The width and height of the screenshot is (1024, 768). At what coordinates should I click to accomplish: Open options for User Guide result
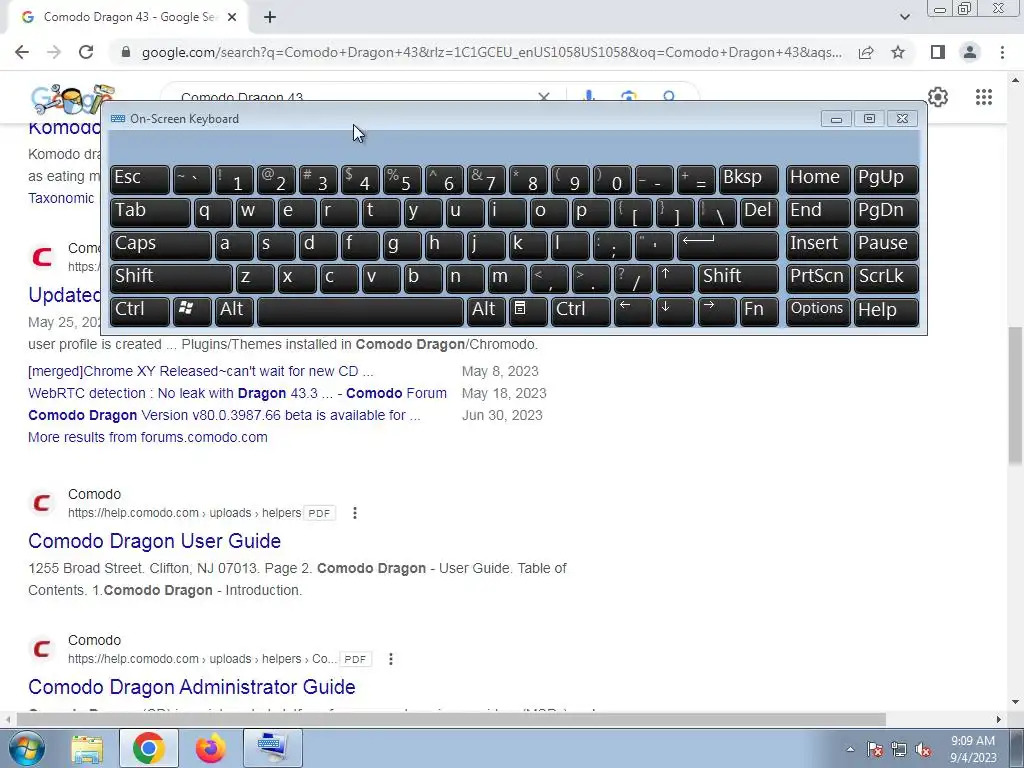[x=355, y=513]
